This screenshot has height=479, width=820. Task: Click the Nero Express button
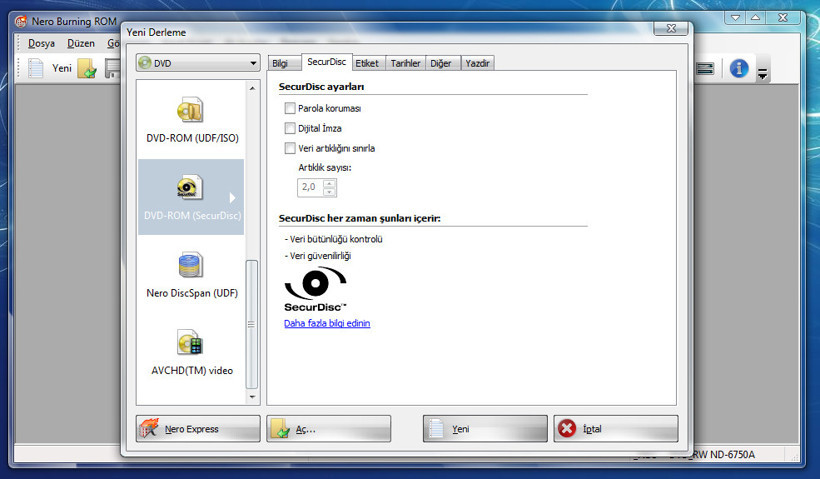(198, 429)
